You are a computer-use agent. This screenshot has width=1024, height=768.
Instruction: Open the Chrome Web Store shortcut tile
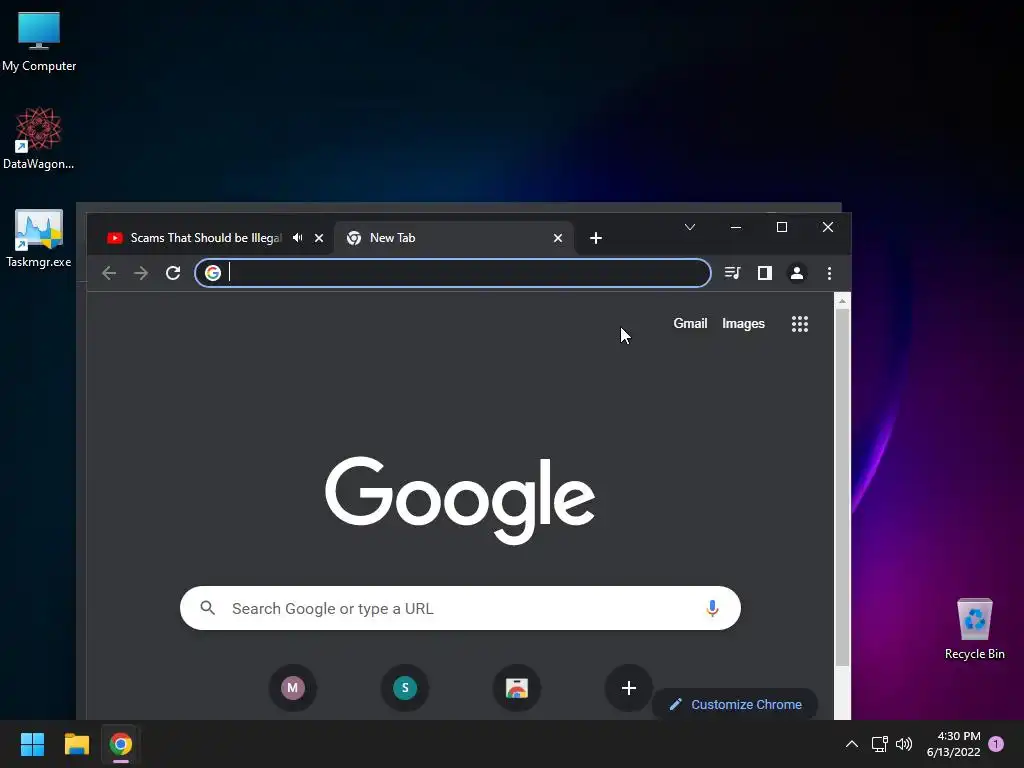[x=517, y=688]
